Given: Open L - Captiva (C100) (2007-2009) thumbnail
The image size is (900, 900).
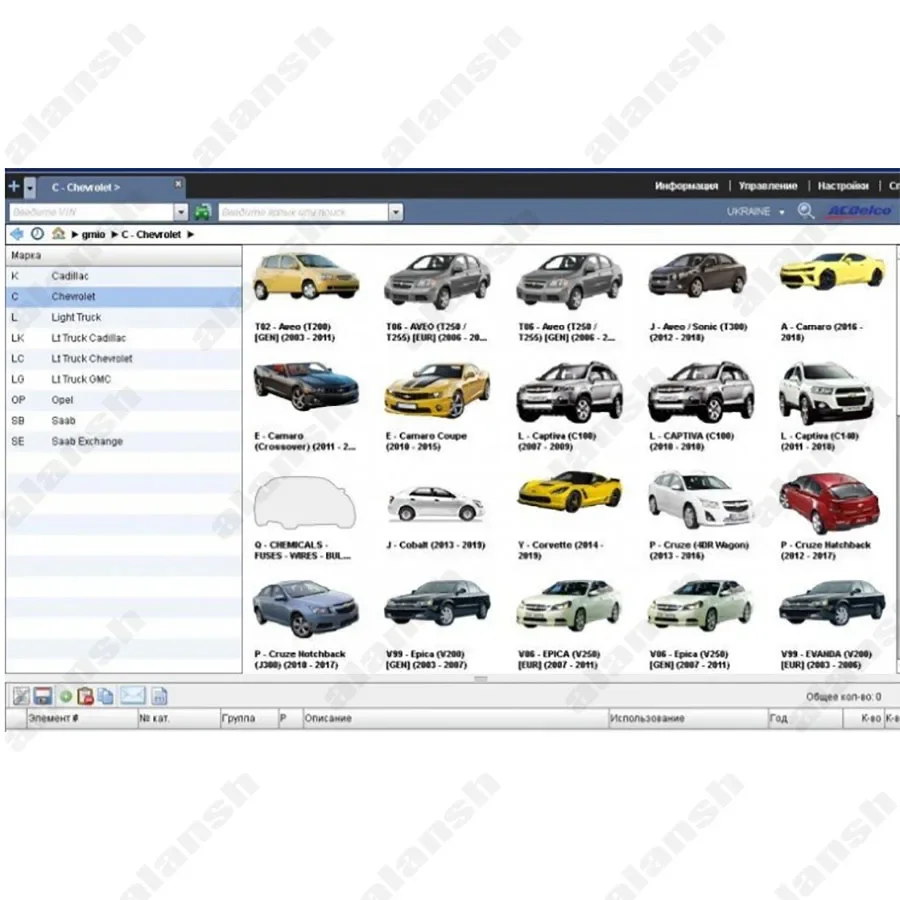Looking at the screenshot, I should (569, 391).
